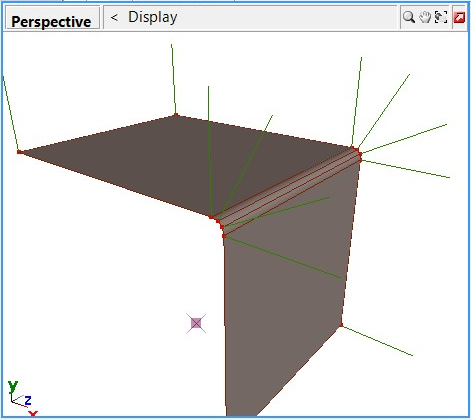
Task: Maximize the viewport with the red arrow icon
Action: coord(459,17)
